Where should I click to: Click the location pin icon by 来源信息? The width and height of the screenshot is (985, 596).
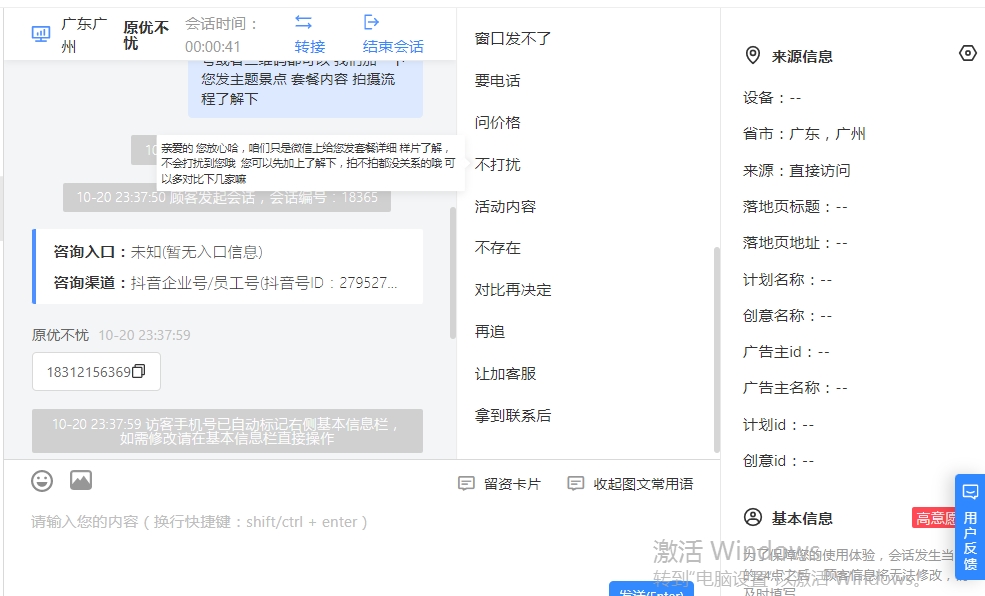(x=753, y=55)
